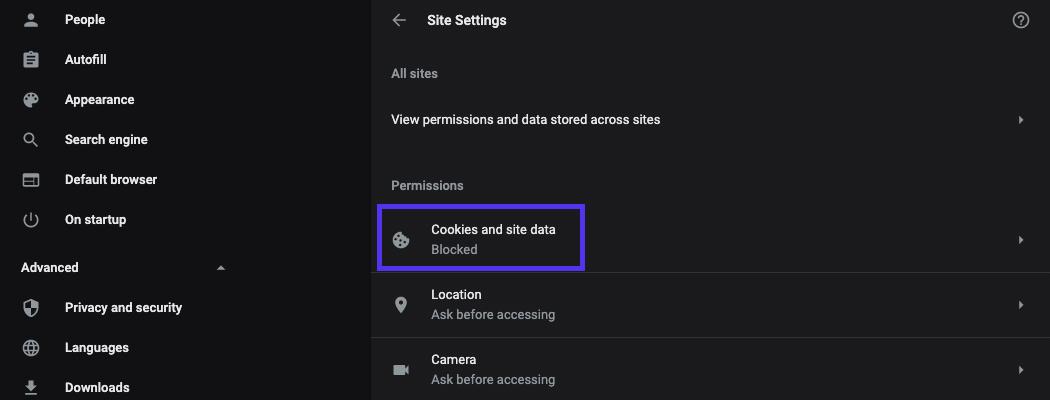Image resolution: width=1050 pixels, height=400 pixels.
Task: Click the On startup power icon
Action: pyautogui.click(x=31, y=220)
